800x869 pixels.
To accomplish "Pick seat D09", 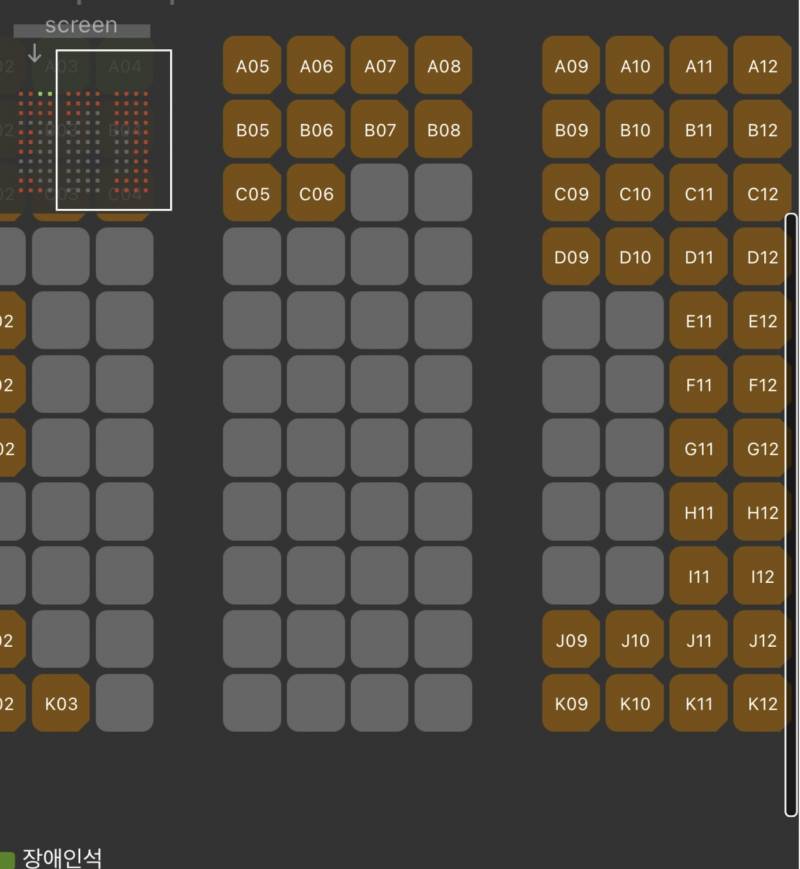I will pos(571,257).
